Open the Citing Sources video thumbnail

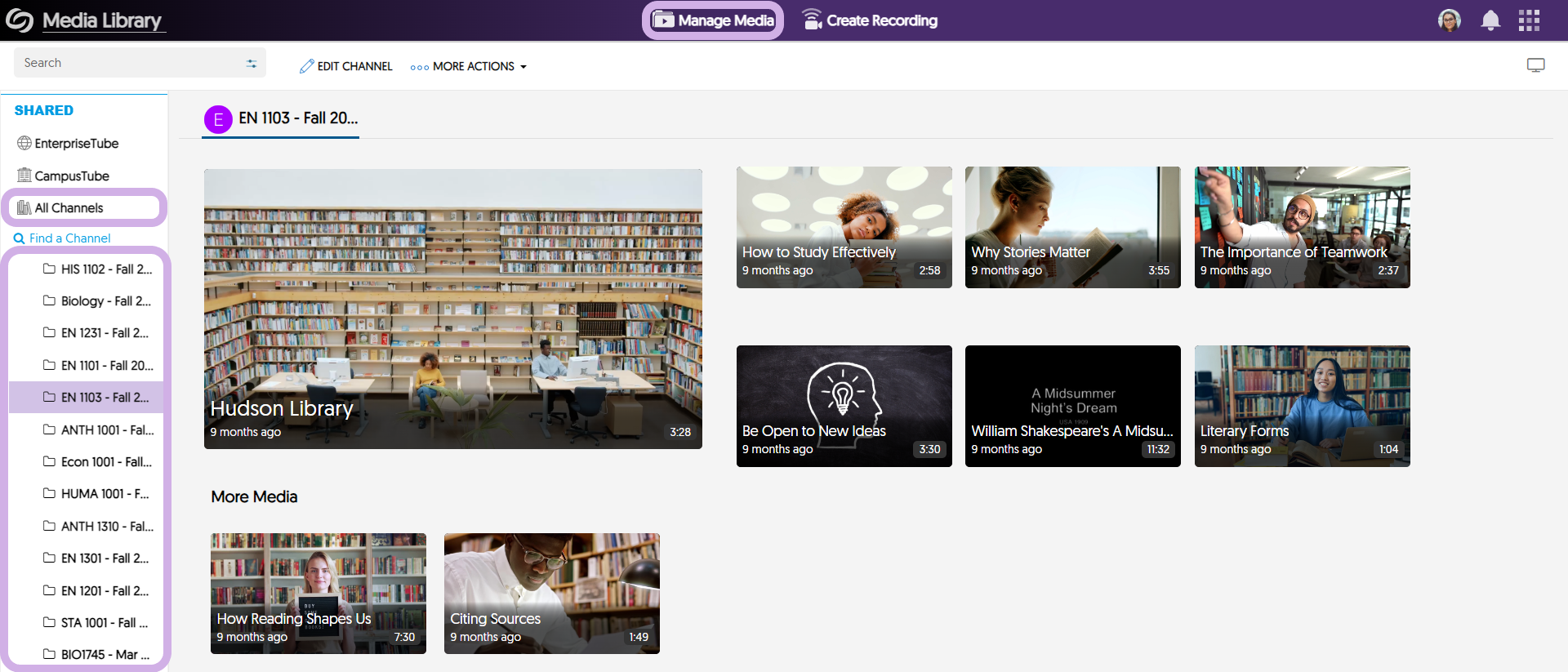551,593
